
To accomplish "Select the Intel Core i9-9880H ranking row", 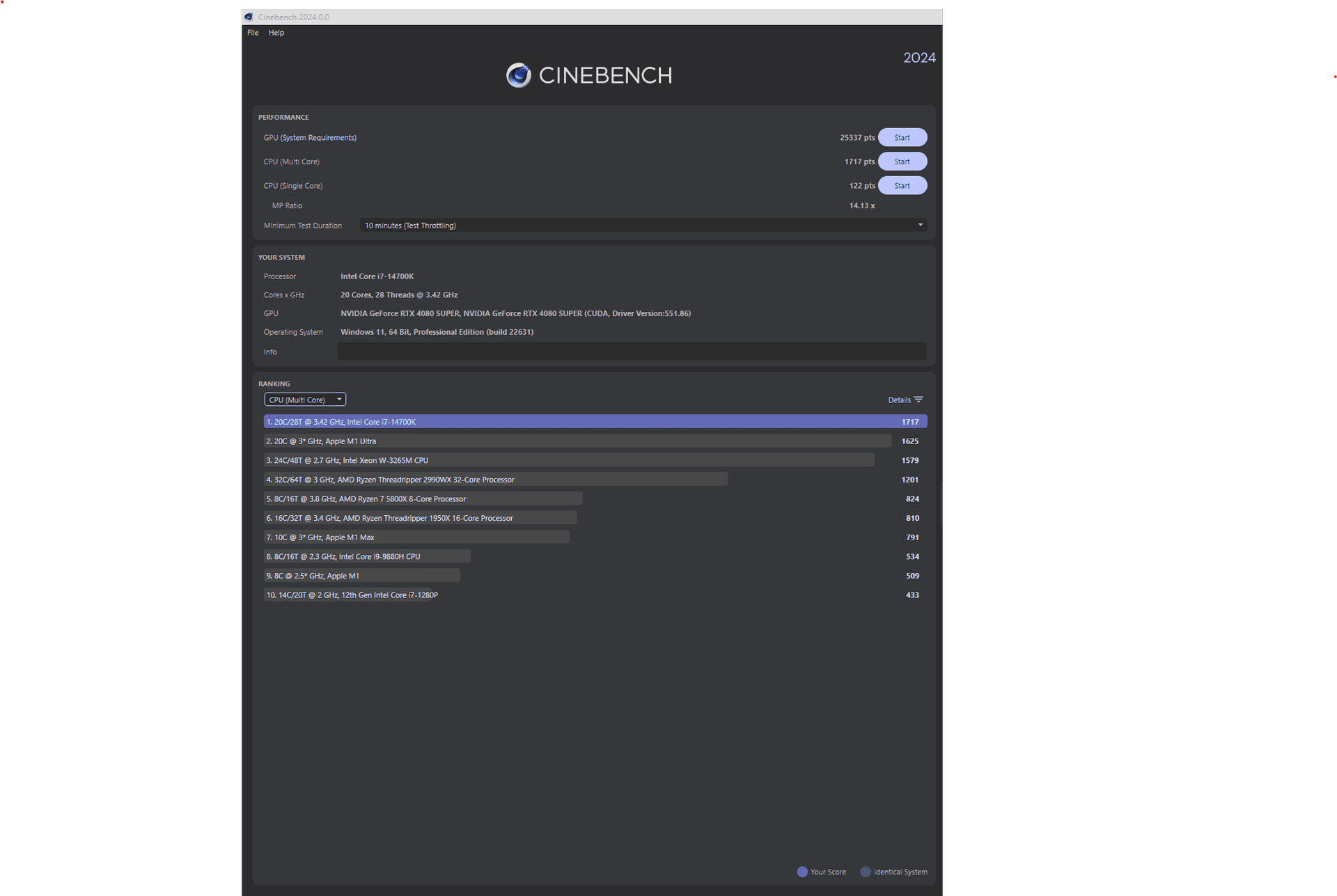I will (595, 557).
